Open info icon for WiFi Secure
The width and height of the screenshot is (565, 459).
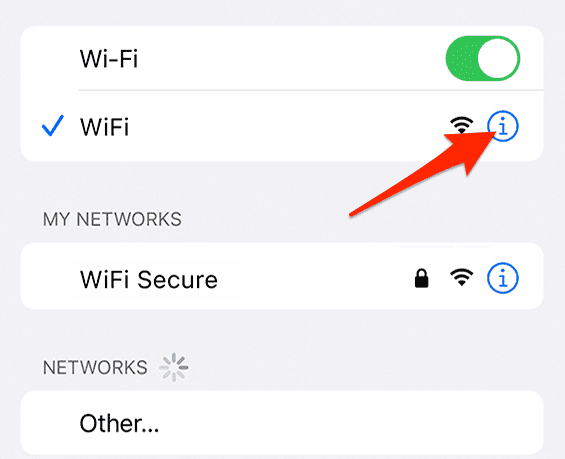[x=503, y=278]
